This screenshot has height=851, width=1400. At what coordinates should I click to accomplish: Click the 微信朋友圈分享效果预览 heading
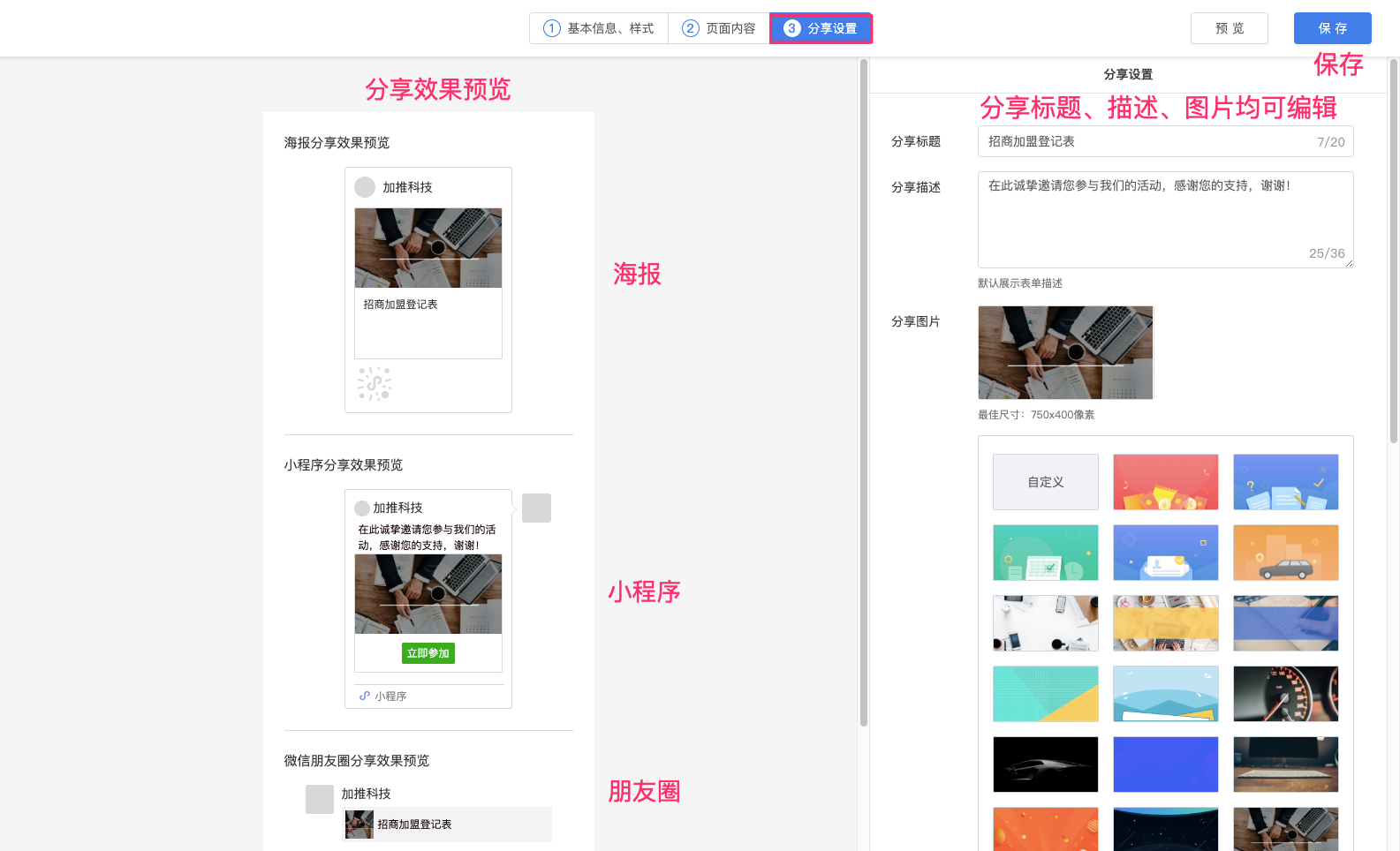357,761
